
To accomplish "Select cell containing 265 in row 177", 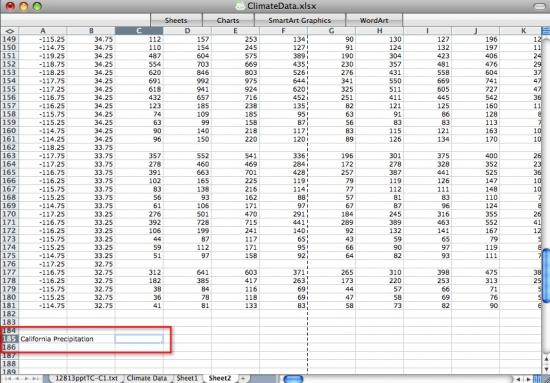I will pyautogui.click(x=331, y=272).
